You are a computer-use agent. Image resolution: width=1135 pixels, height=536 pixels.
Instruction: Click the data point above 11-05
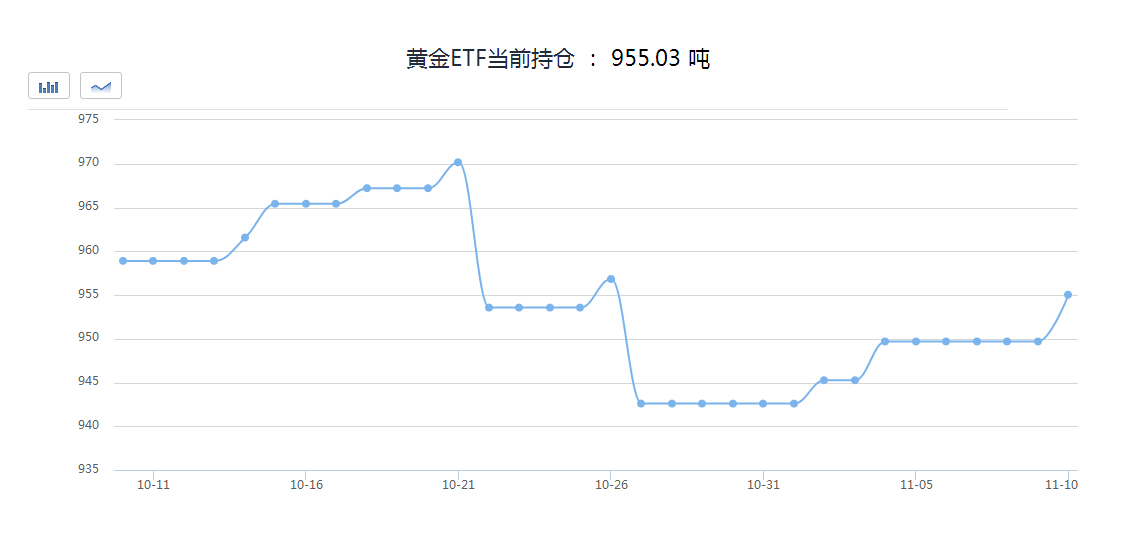[x=916, y=341]
